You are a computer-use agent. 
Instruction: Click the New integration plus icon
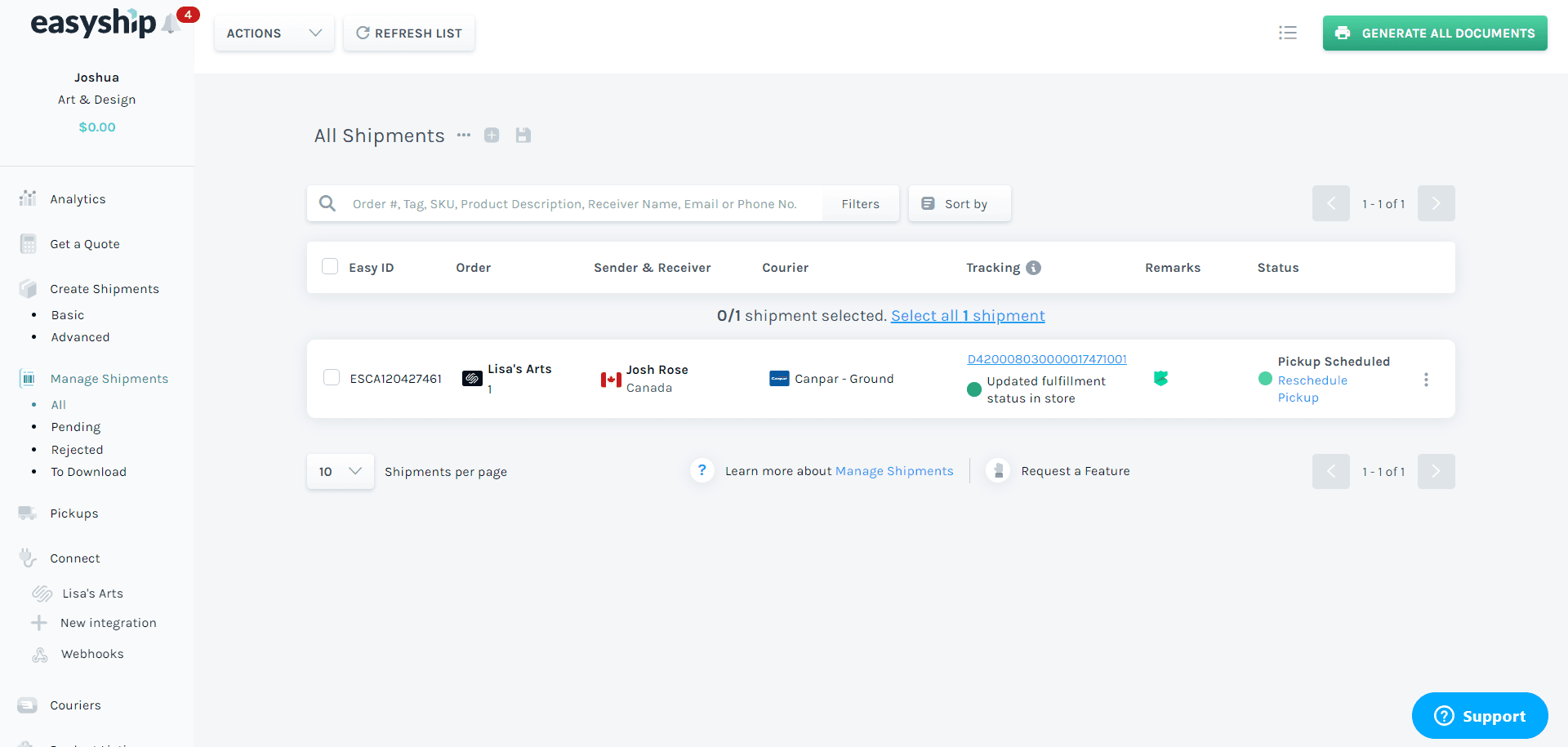coord(39,623)
